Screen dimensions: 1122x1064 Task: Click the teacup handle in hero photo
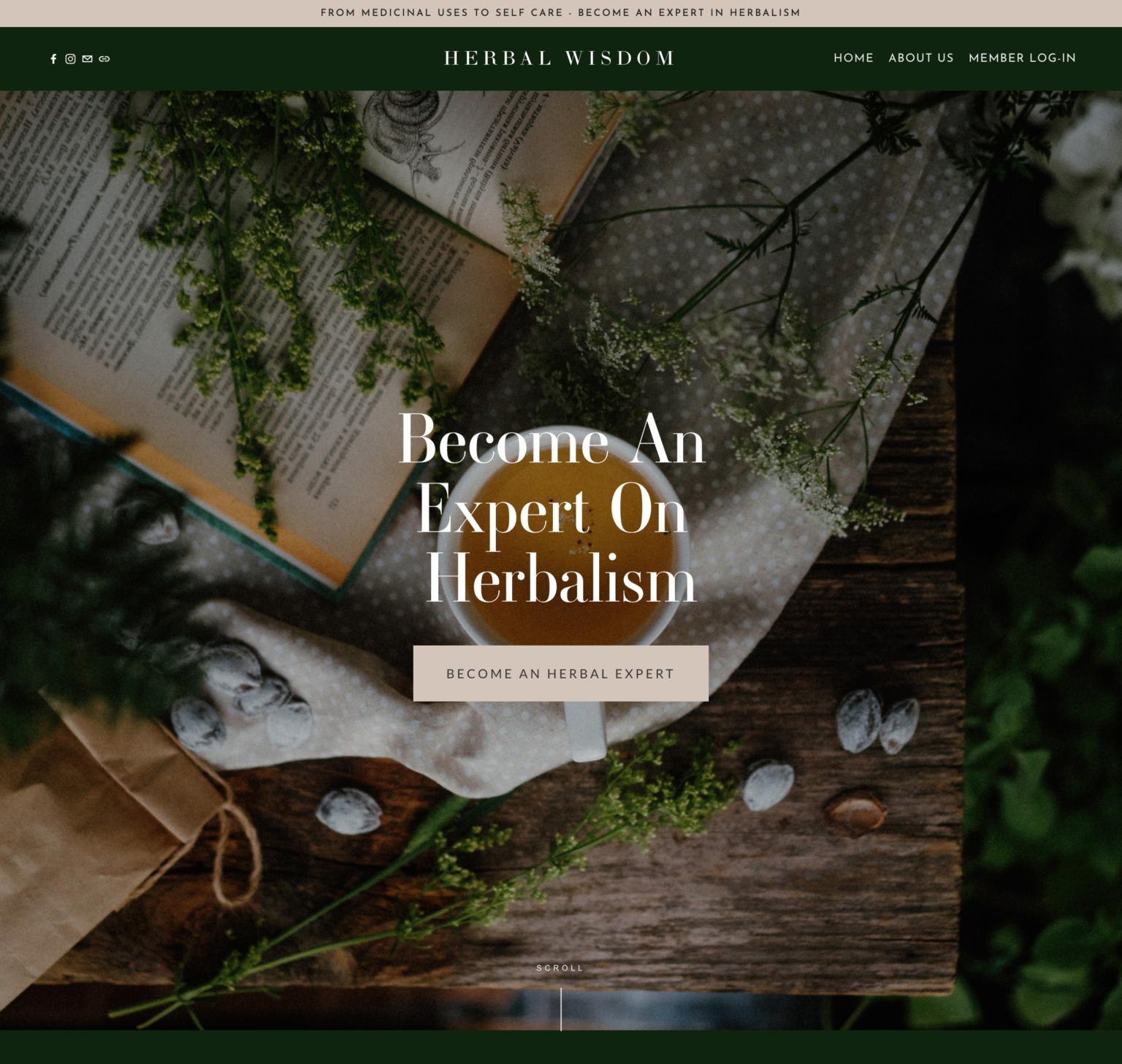click(x=587, y=730)
